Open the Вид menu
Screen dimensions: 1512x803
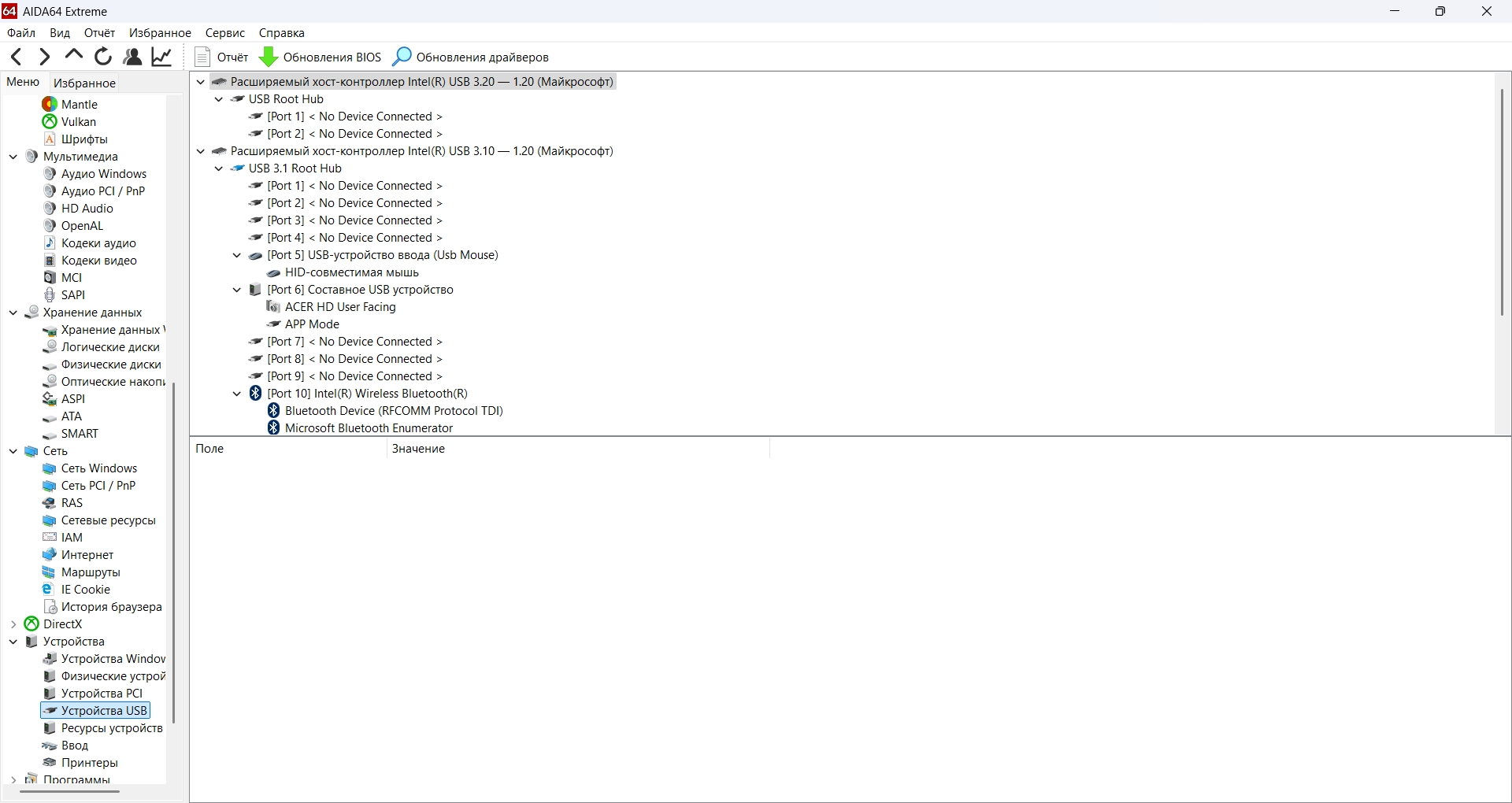pos(60,33)
